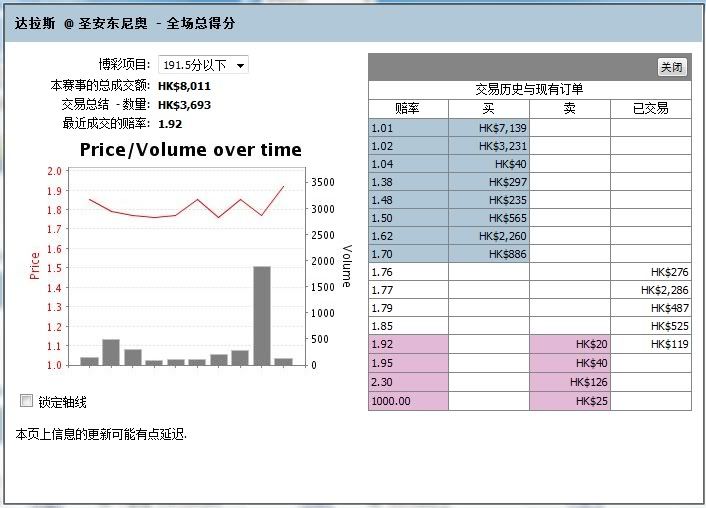This screenshot has height=508, width=706.
Task: Select the HK$3,231 buy order cell
Action: 489,146
